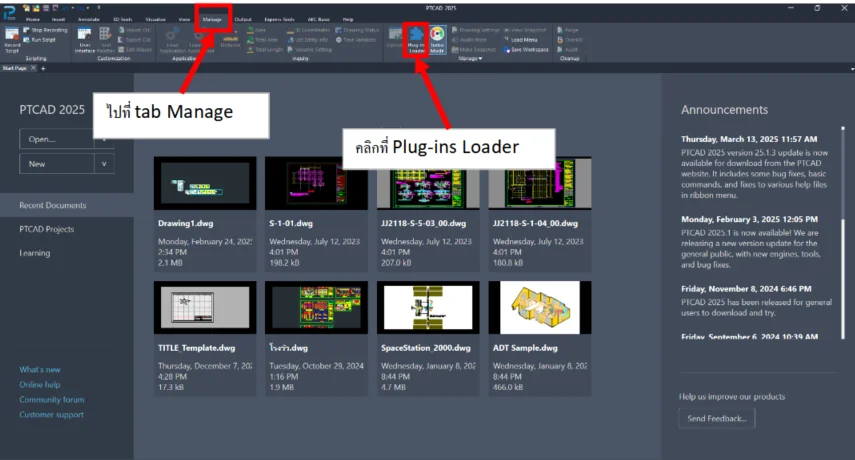
Task: Open the Help ribbon tab
Action: coord(348,19)
